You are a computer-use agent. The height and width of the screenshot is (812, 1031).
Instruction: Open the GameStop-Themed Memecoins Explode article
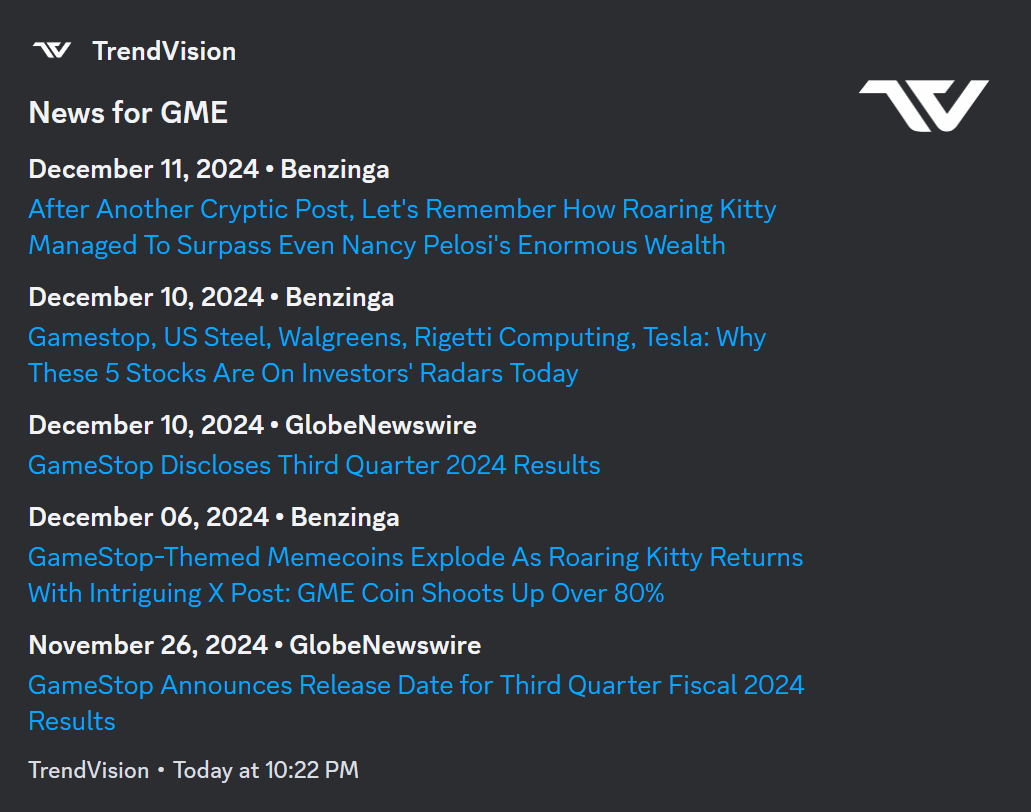(x=415, y=575)
